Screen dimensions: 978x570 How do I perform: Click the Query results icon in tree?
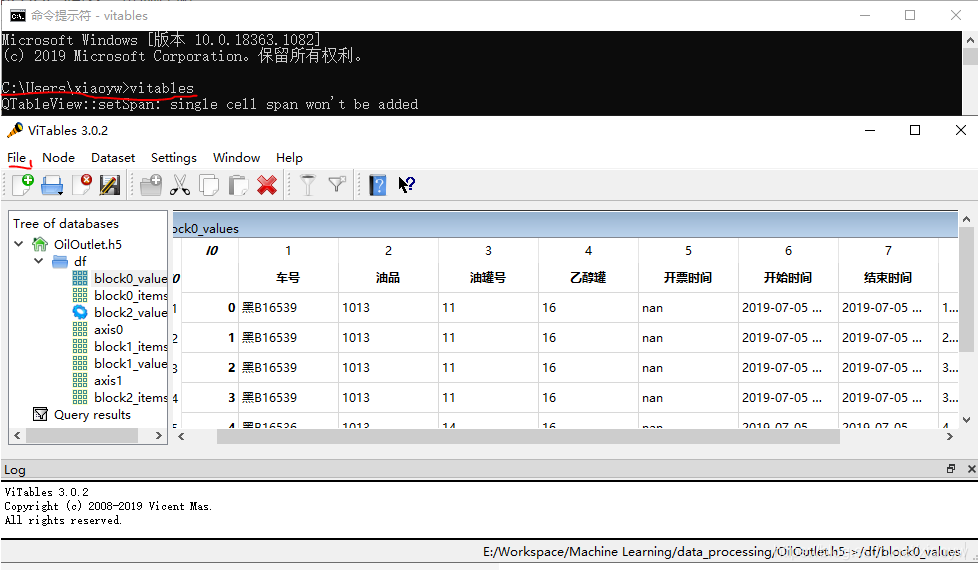tap(40, 414)
